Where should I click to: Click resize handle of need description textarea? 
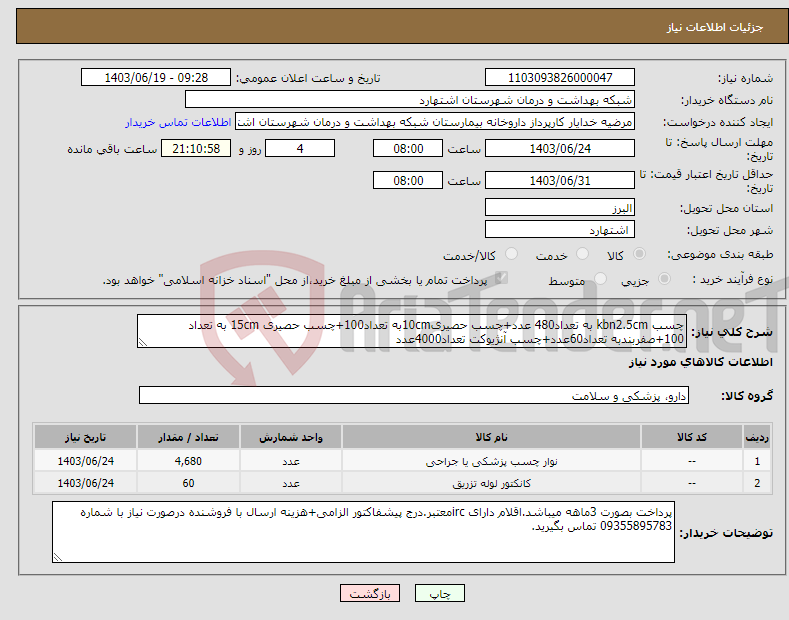coord(143,343)
